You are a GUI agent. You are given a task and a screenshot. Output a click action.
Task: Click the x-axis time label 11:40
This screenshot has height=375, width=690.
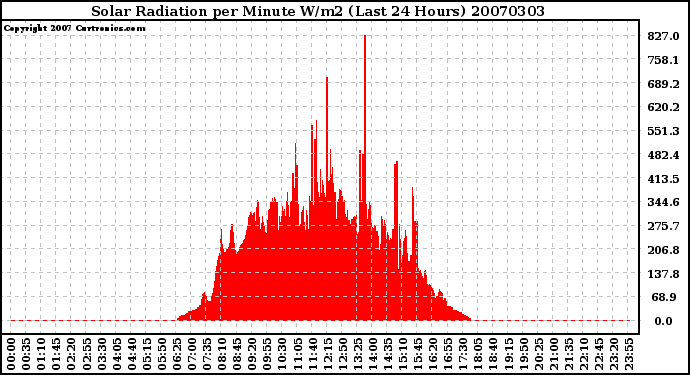click(312, 354)
